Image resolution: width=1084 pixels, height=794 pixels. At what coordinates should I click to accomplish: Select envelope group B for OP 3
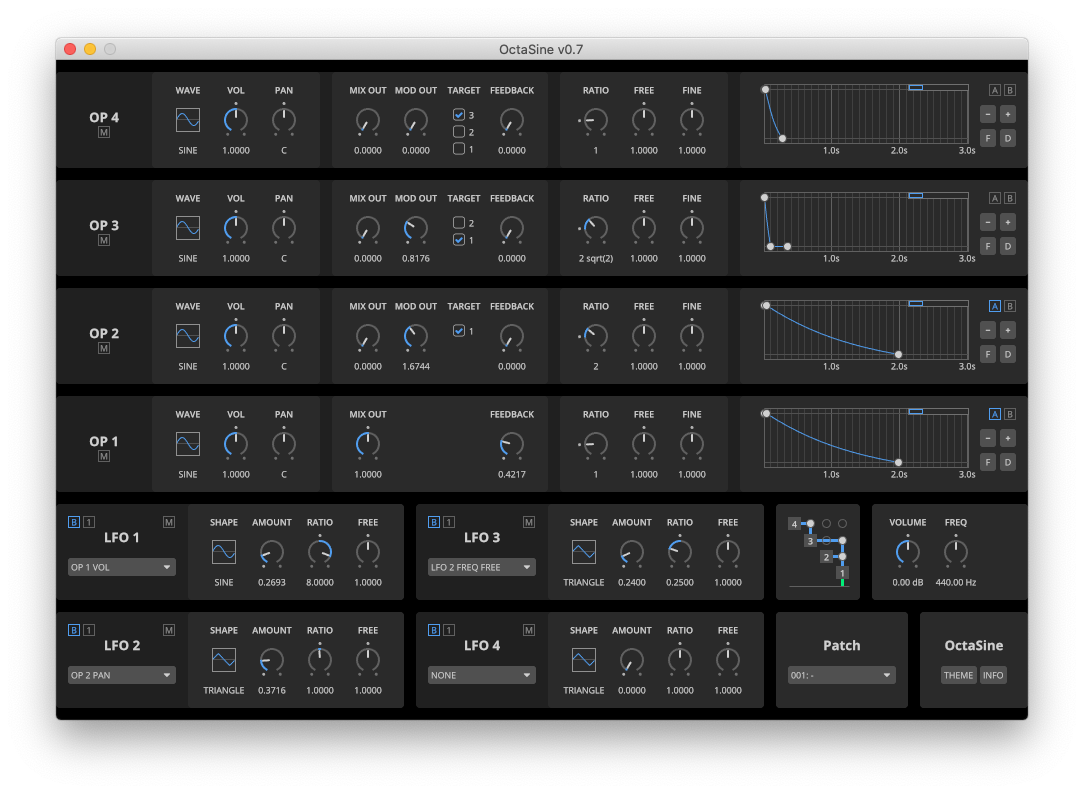(1009, 198)
